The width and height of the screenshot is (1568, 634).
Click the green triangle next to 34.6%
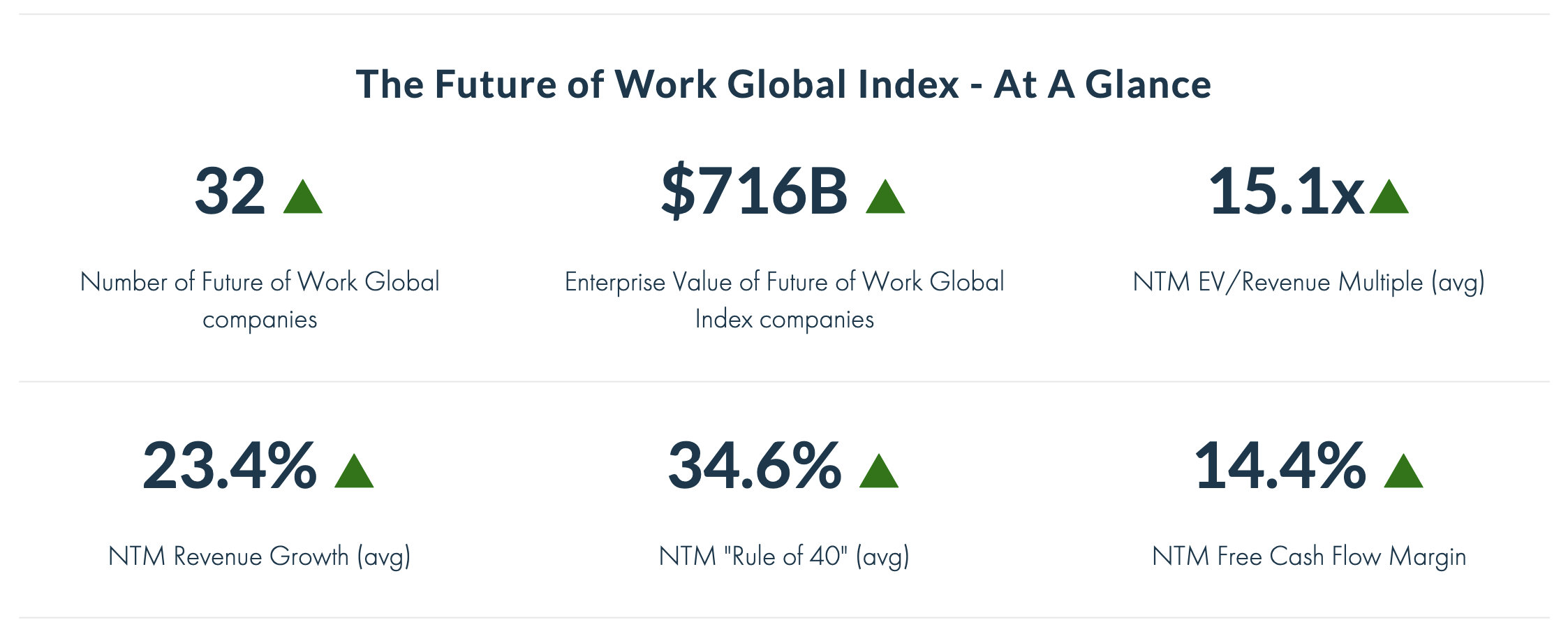[878, 473]
